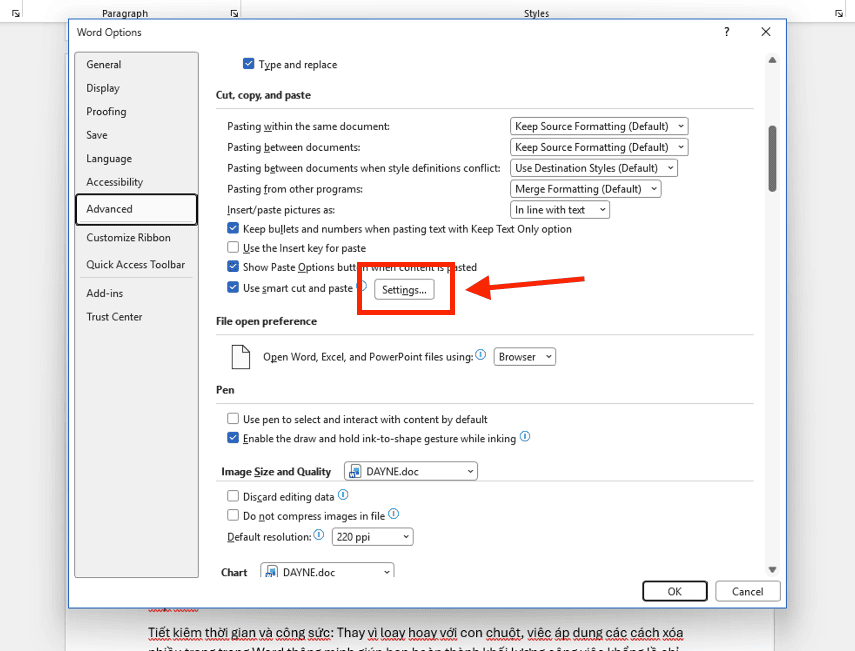Open Pasting between documents dropdown

click(599, 147)
